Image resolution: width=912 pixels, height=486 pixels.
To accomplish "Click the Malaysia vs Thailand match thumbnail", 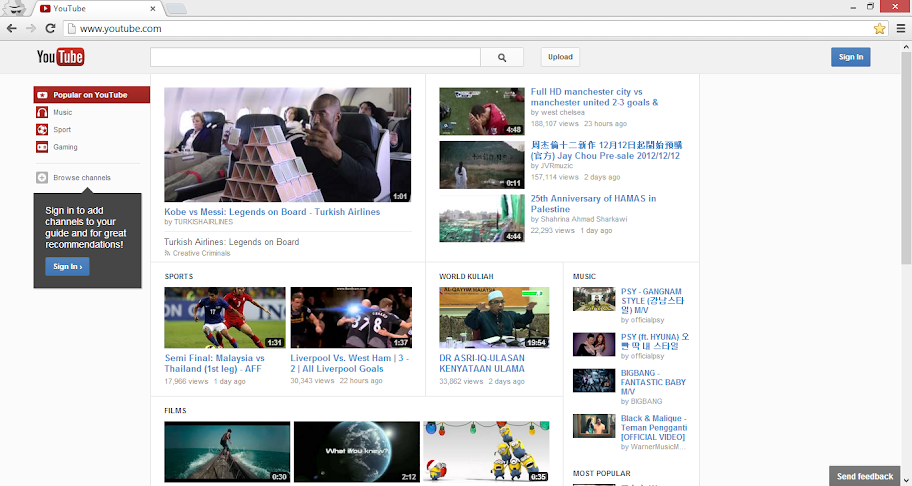I will 225,317.
